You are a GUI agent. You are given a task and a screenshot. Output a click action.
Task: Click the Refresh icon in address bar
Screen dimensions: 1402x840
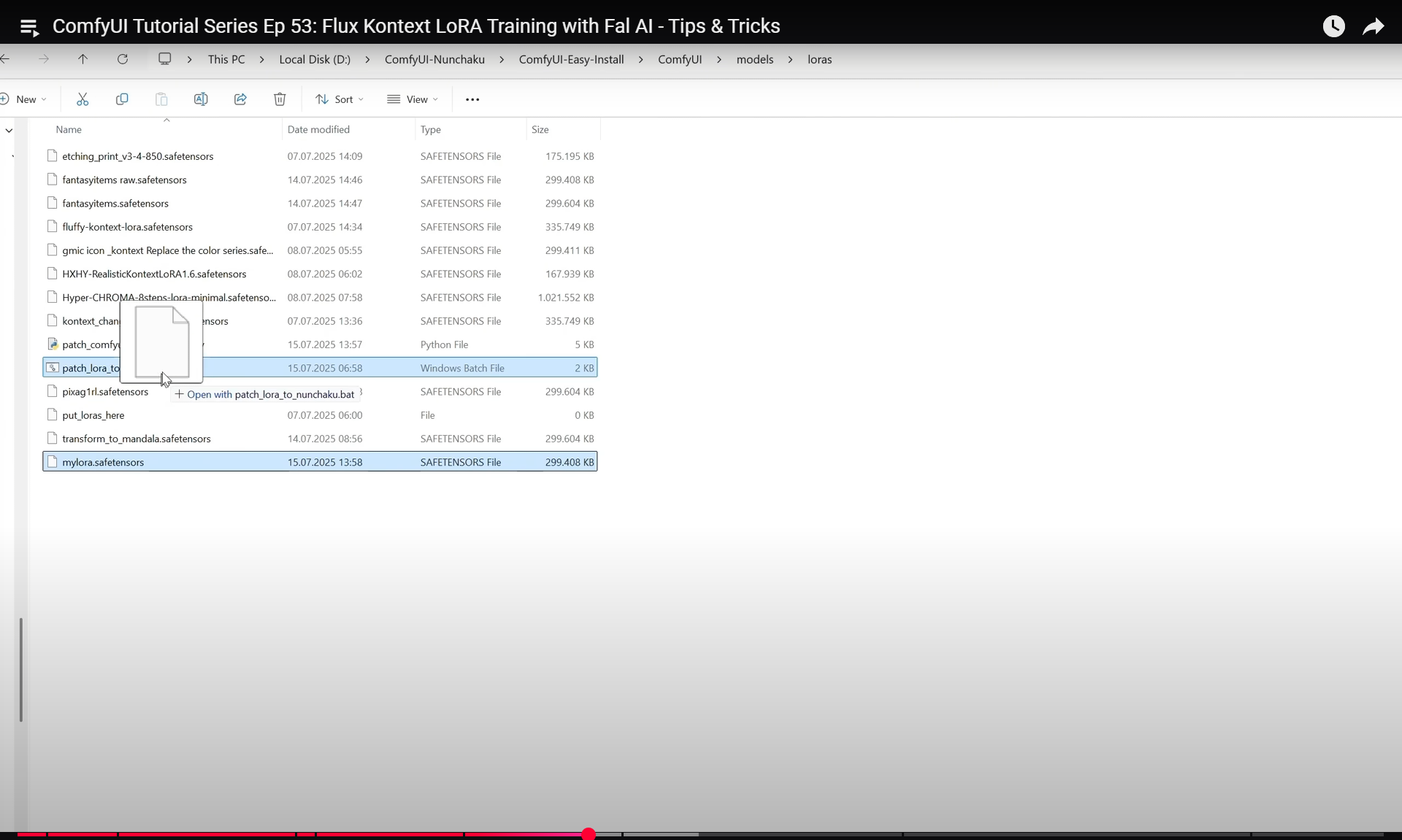(x=123, y=59)
